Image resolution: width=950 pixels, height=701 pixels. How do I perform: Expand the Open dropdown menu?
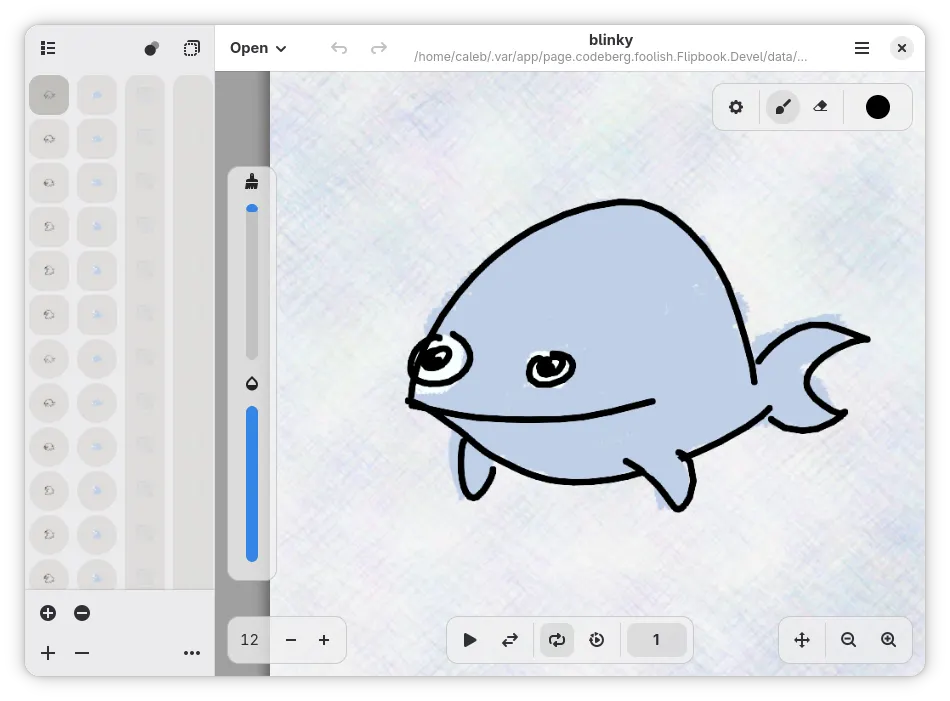click(257, 48)
